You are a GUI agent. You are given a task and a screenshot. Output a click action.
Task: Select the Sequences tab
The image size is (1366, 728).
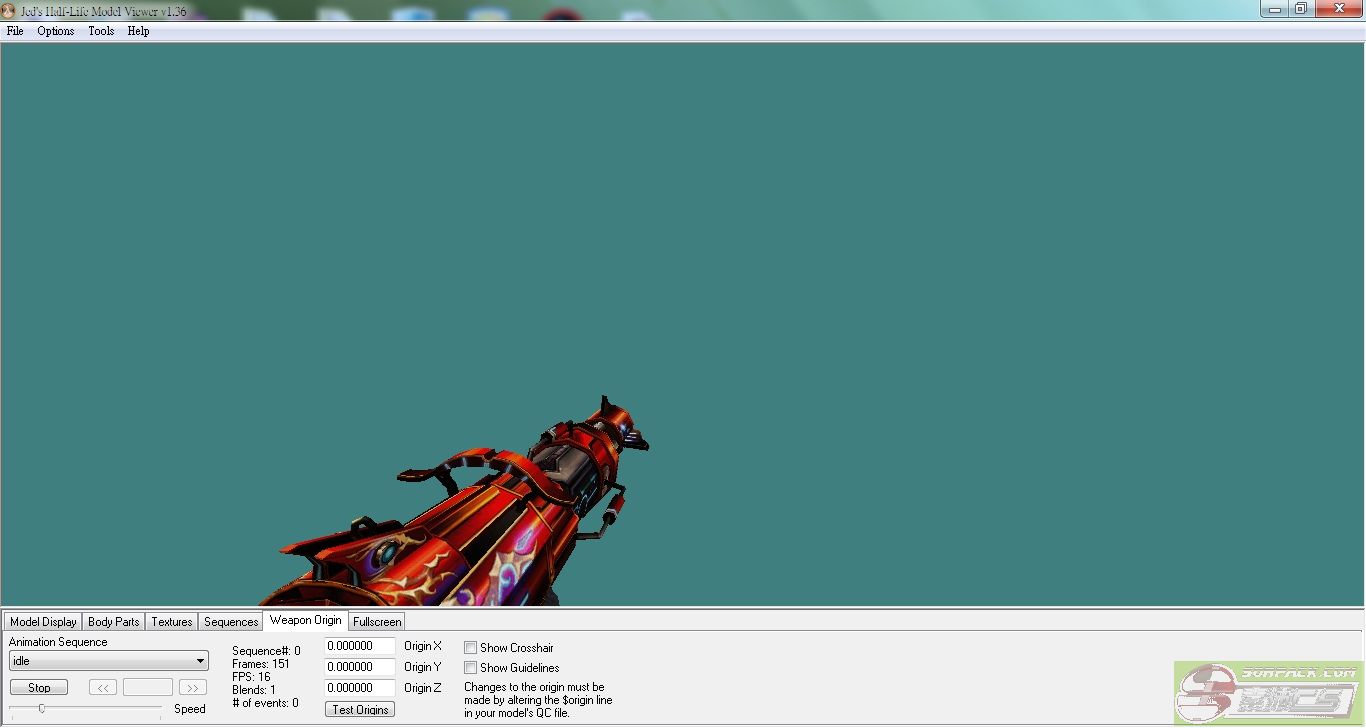point(231,622)
